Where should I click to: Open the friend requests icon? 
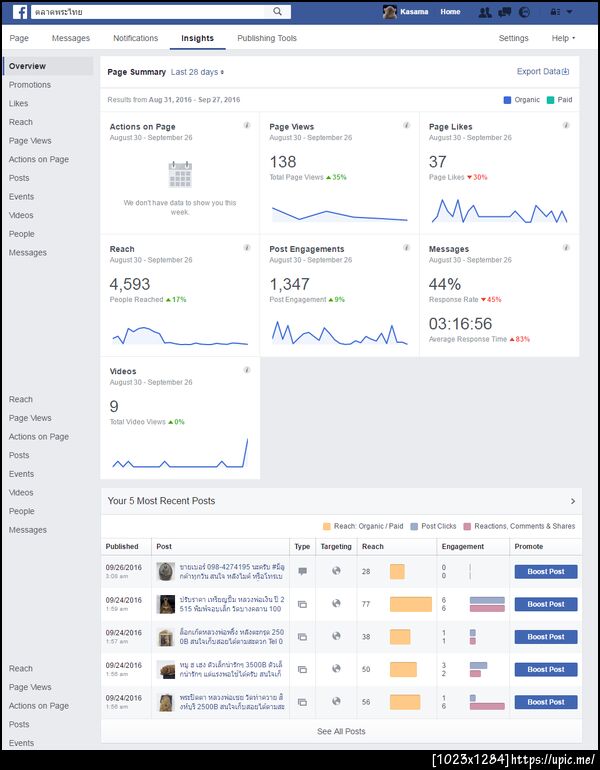point(485,12)
